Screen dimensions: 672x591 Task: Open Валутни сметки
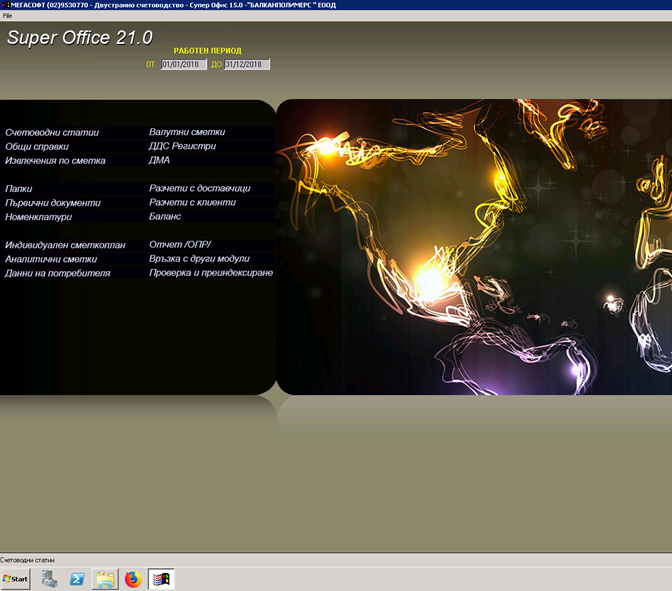[187, 132]
